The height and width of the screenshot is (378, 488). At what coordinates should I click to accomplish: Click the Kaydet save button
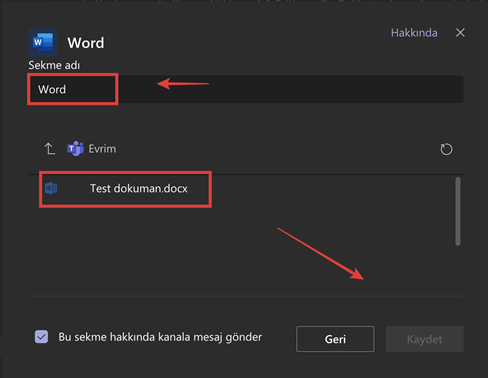(x=424, y=339)
